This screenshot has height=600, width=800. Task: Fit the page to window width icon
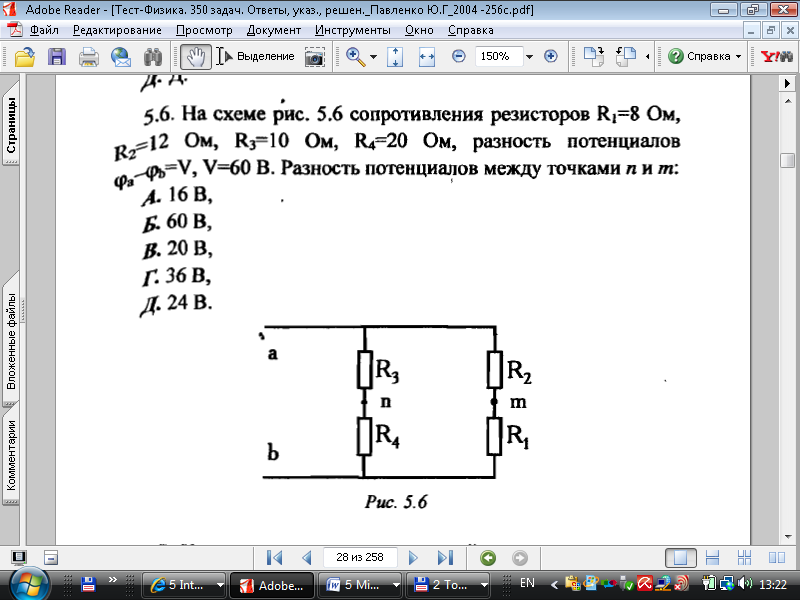click(427, 57)
